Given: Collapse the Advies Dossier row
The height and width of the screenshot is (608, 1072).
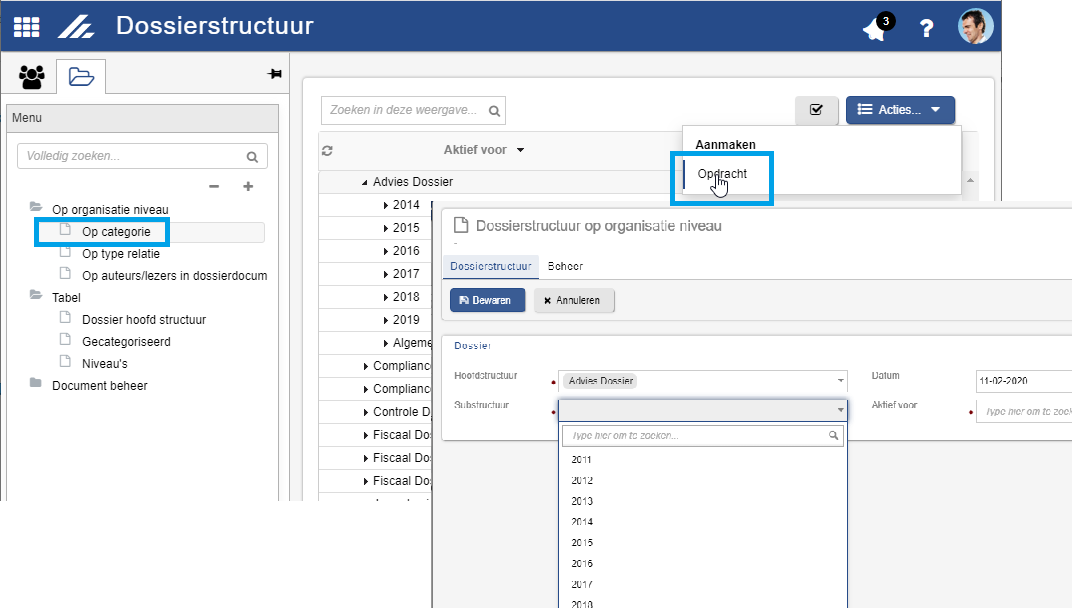Looking at the screenshot, I should (x=364, y=182).
